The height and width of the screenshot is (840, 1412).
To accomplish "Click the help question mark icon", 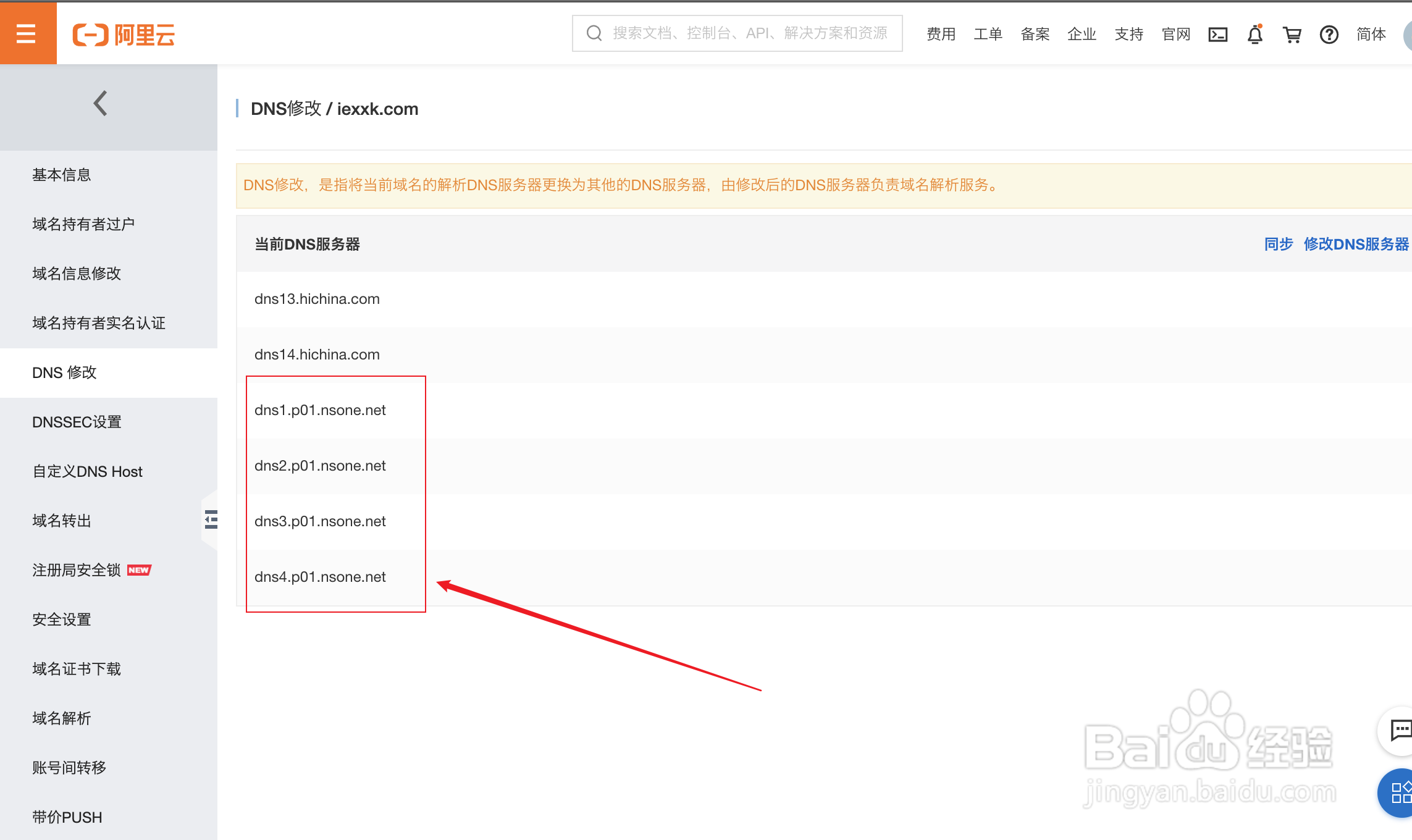I will point(1329,35).
